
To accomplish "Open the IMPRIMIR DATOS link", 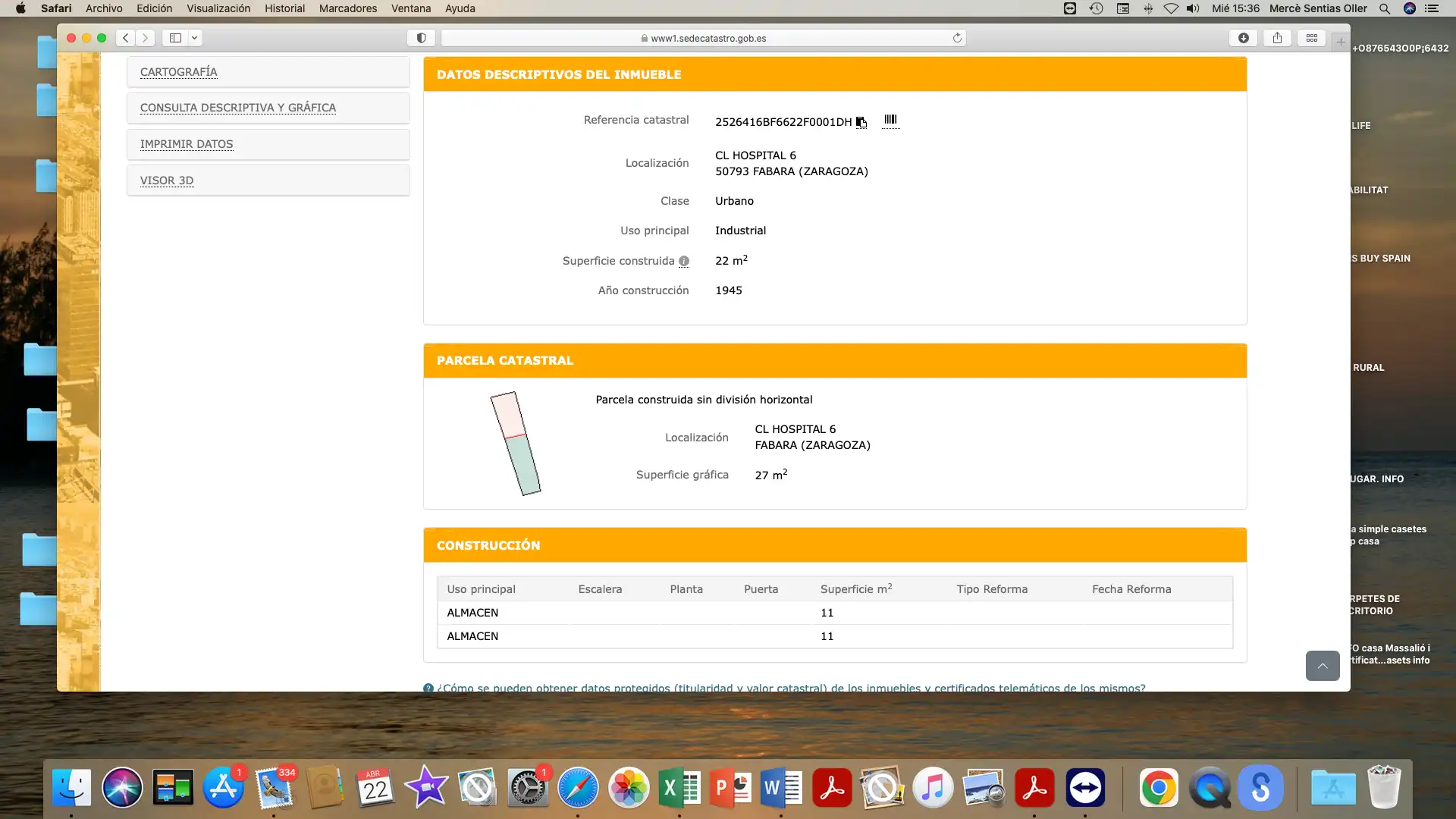I will click(x=187, y=144).
